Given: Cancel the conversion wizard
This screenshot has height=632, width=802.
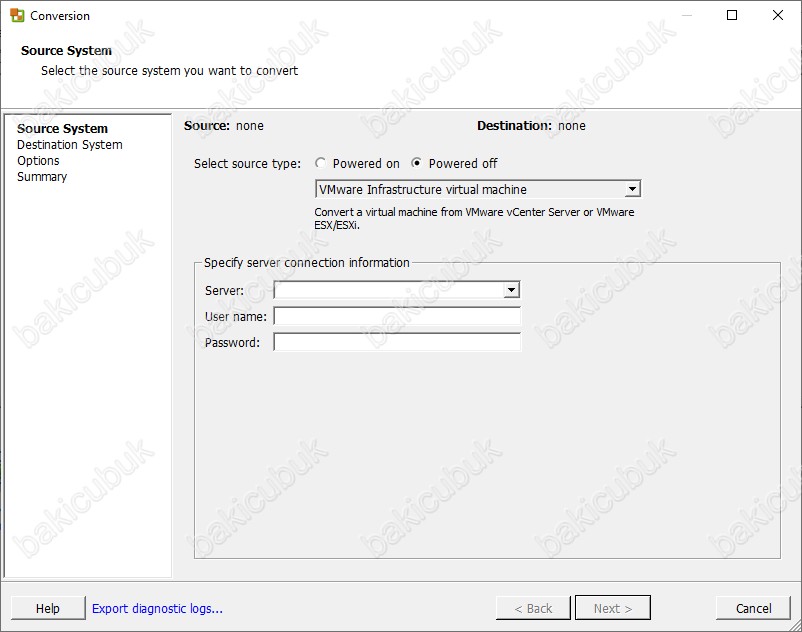Looking at the screenshot, I should (753, 608).
